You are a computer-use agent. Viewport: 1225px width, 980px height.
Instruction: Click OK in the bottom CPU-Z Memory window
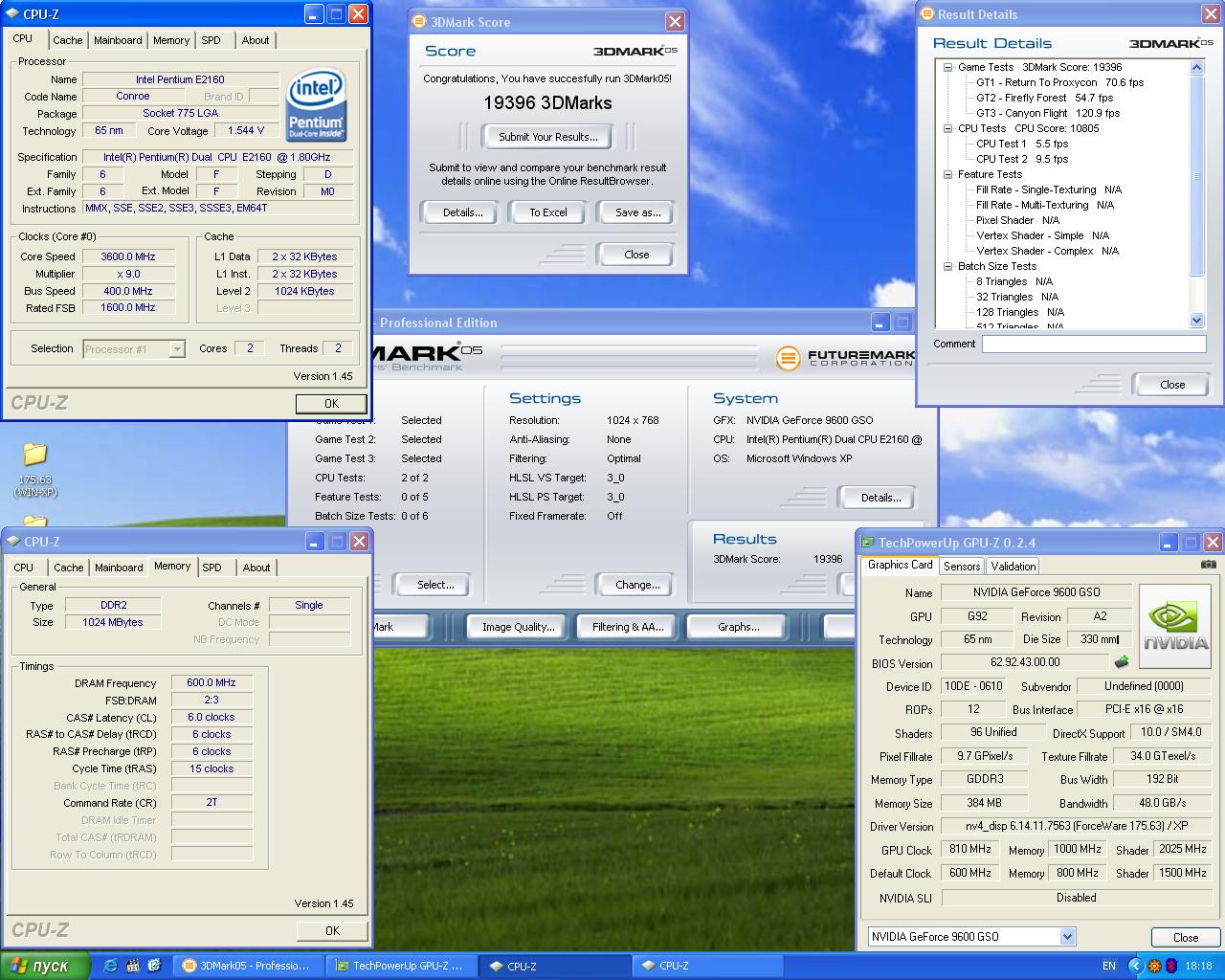coord(332,930)
